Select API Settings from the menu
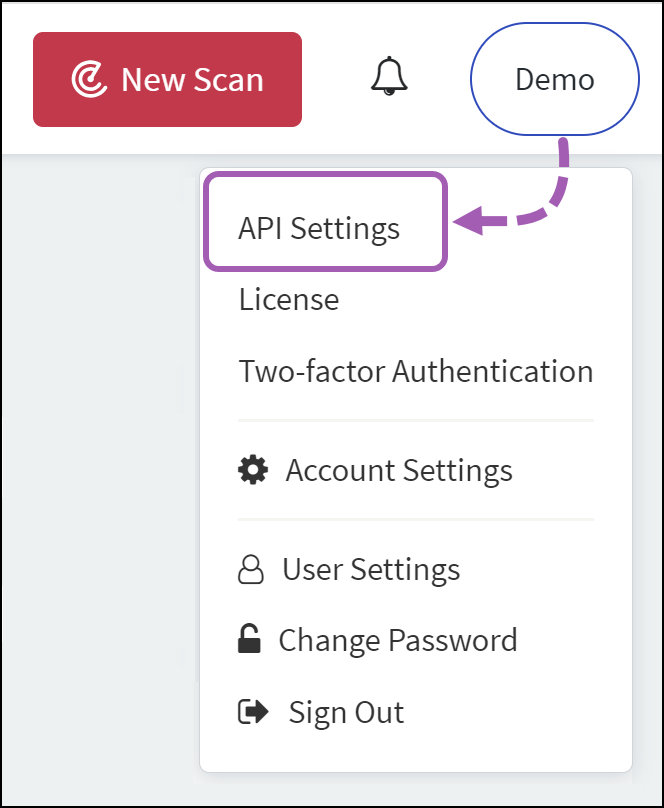 (319, 228)
